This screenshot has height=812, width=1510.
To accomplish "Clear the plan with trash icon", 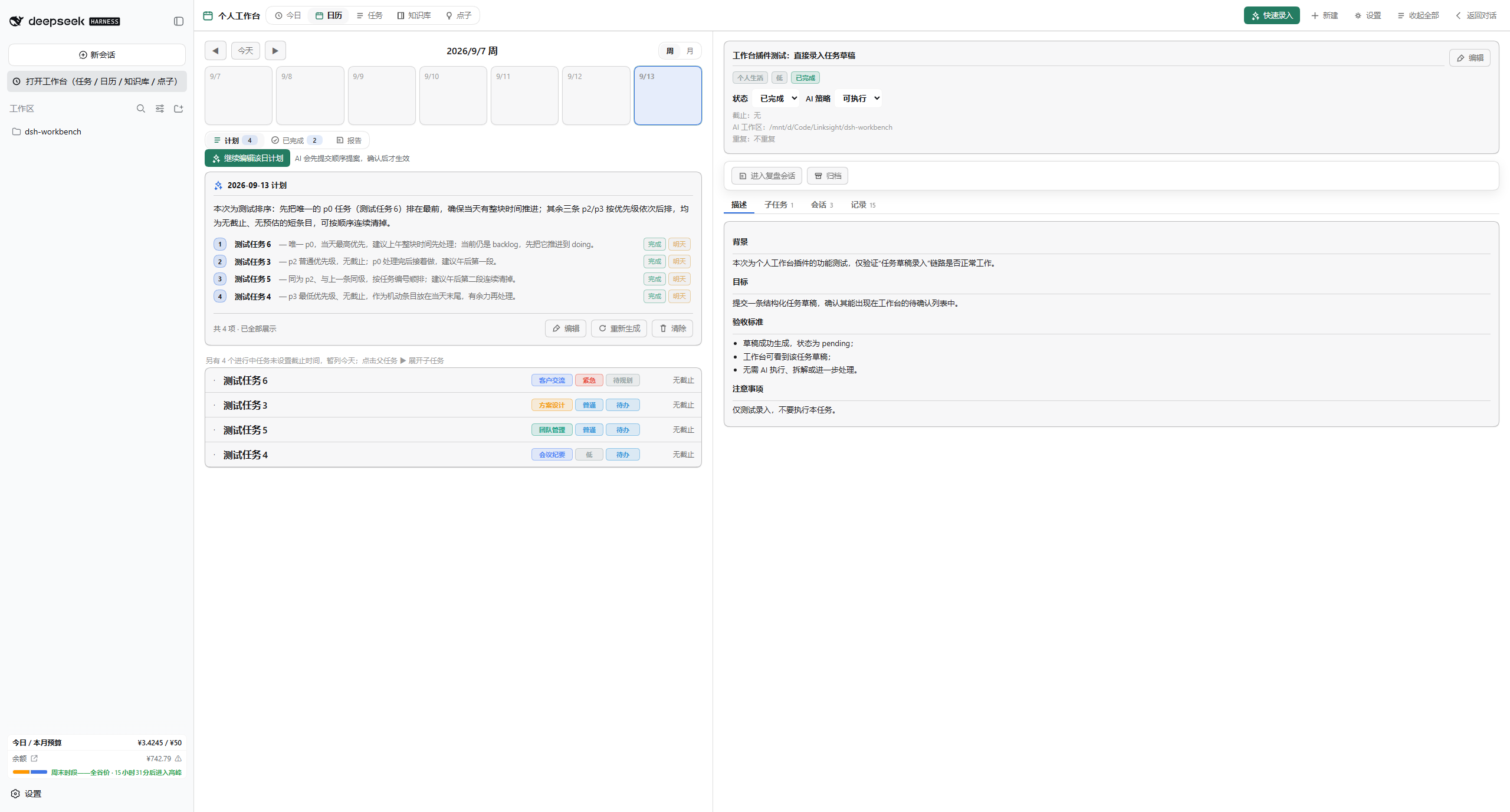I will tap(672, 328).
